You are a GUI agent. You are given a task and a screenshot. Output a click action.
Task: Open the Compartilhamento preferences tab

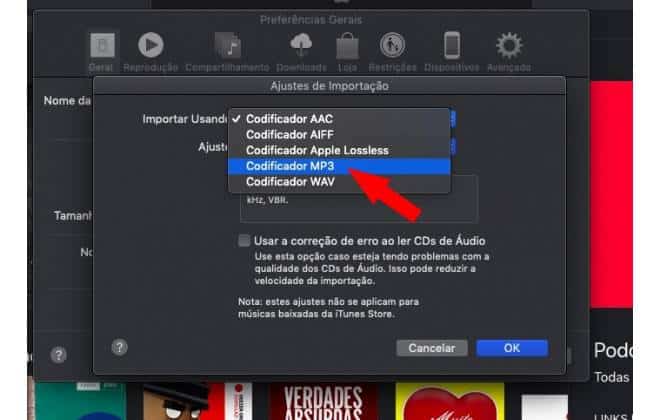click(x=227, y=51)
